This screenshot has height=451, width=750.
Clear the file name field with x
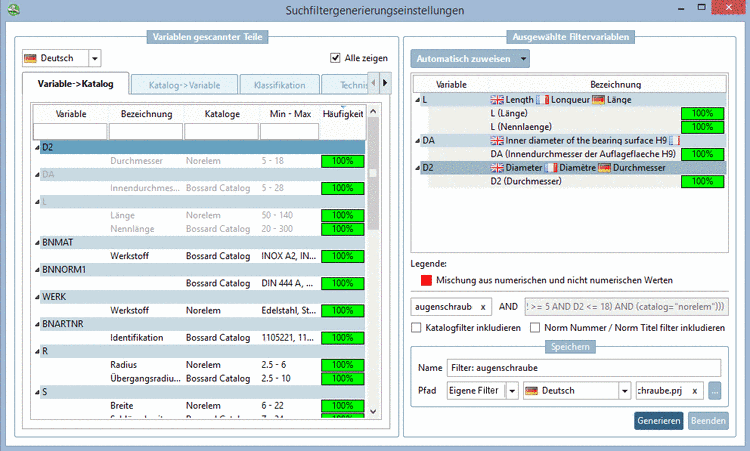(x=695, y=391)
